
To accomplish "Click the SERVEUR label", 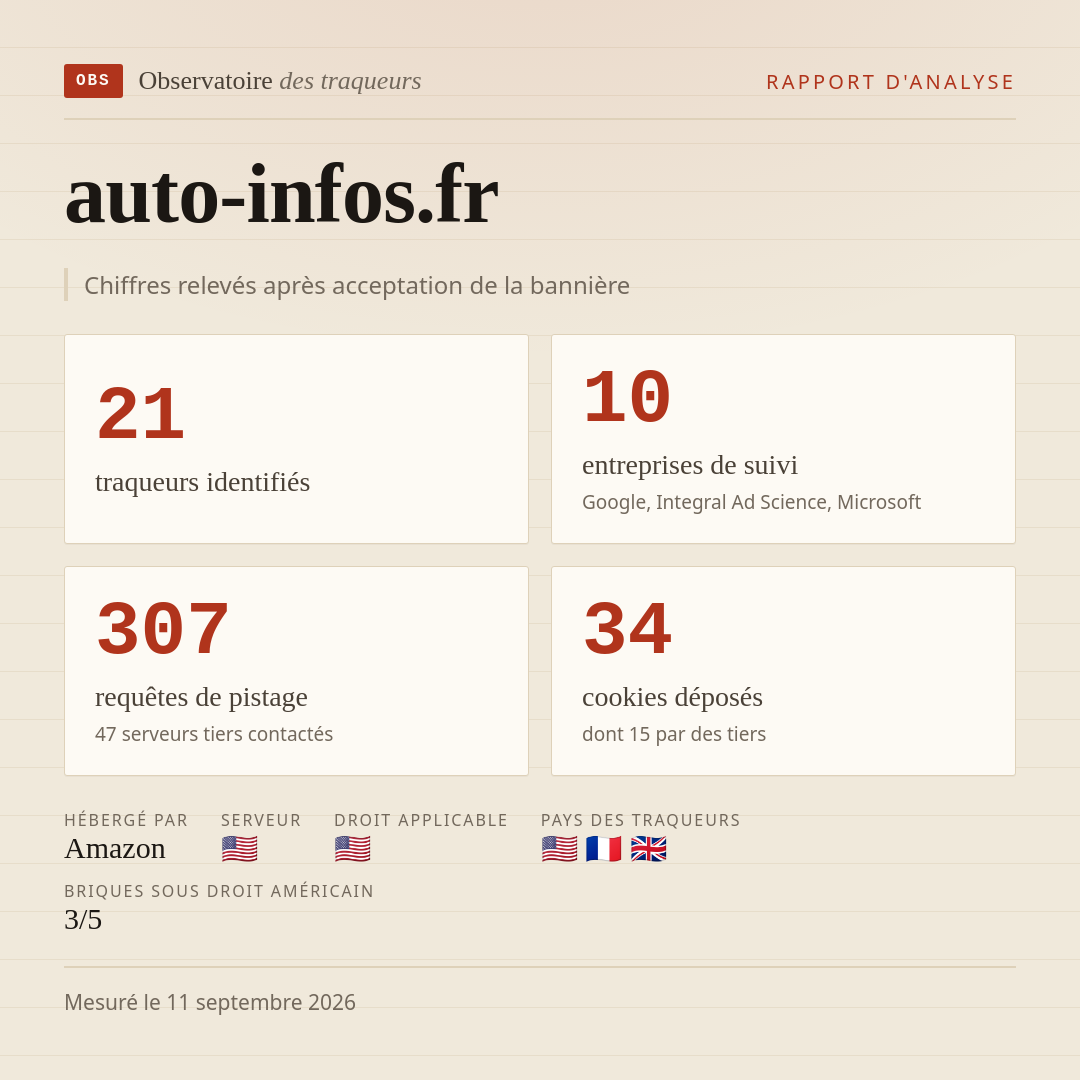I will coord(261,820).
